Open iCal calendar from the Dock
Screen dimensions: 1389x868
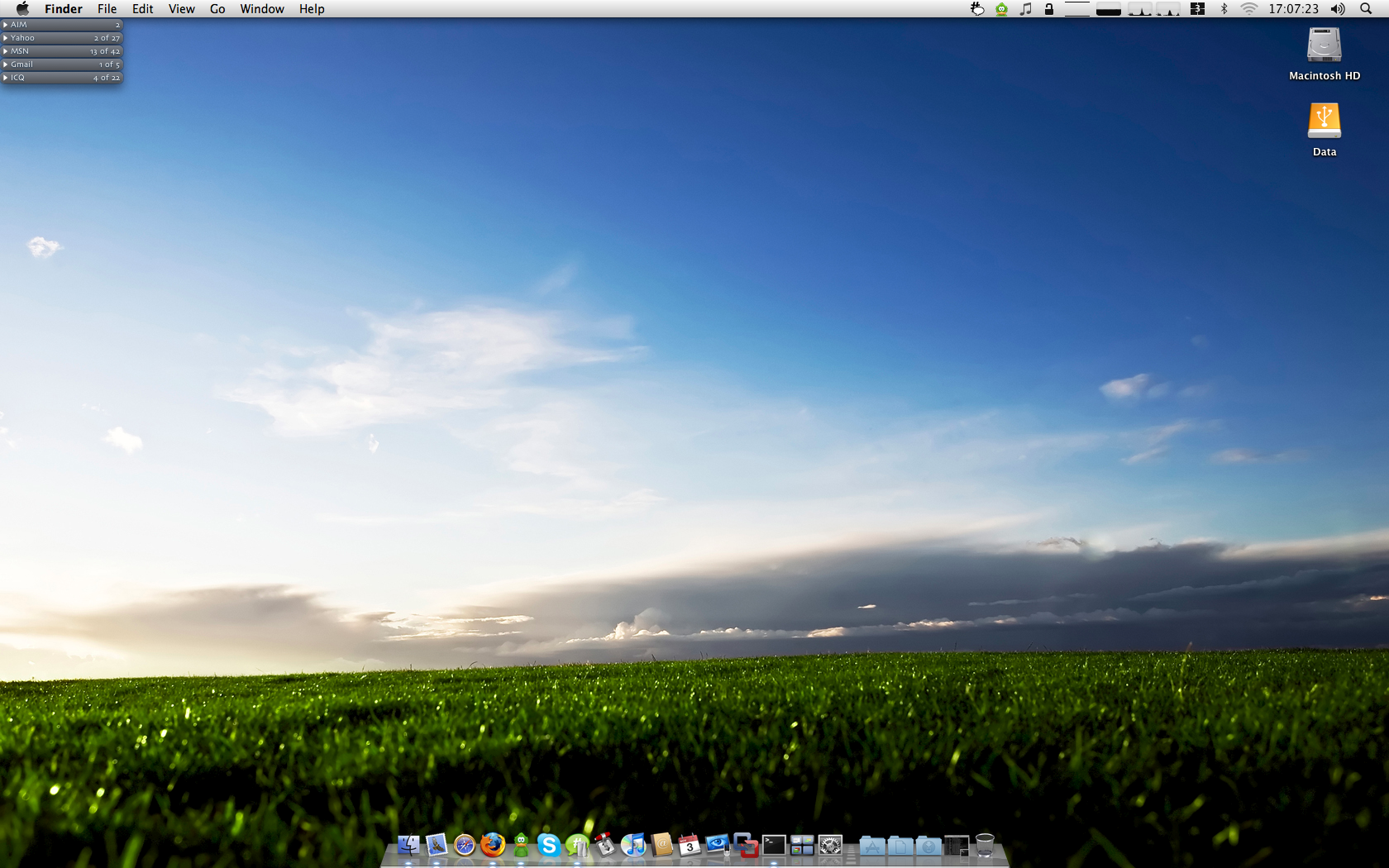coord(690,845)
